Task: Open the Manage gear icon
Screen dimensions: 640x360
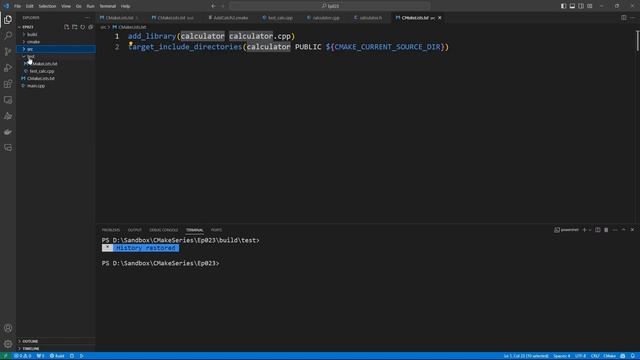Action: coord(8,344)
